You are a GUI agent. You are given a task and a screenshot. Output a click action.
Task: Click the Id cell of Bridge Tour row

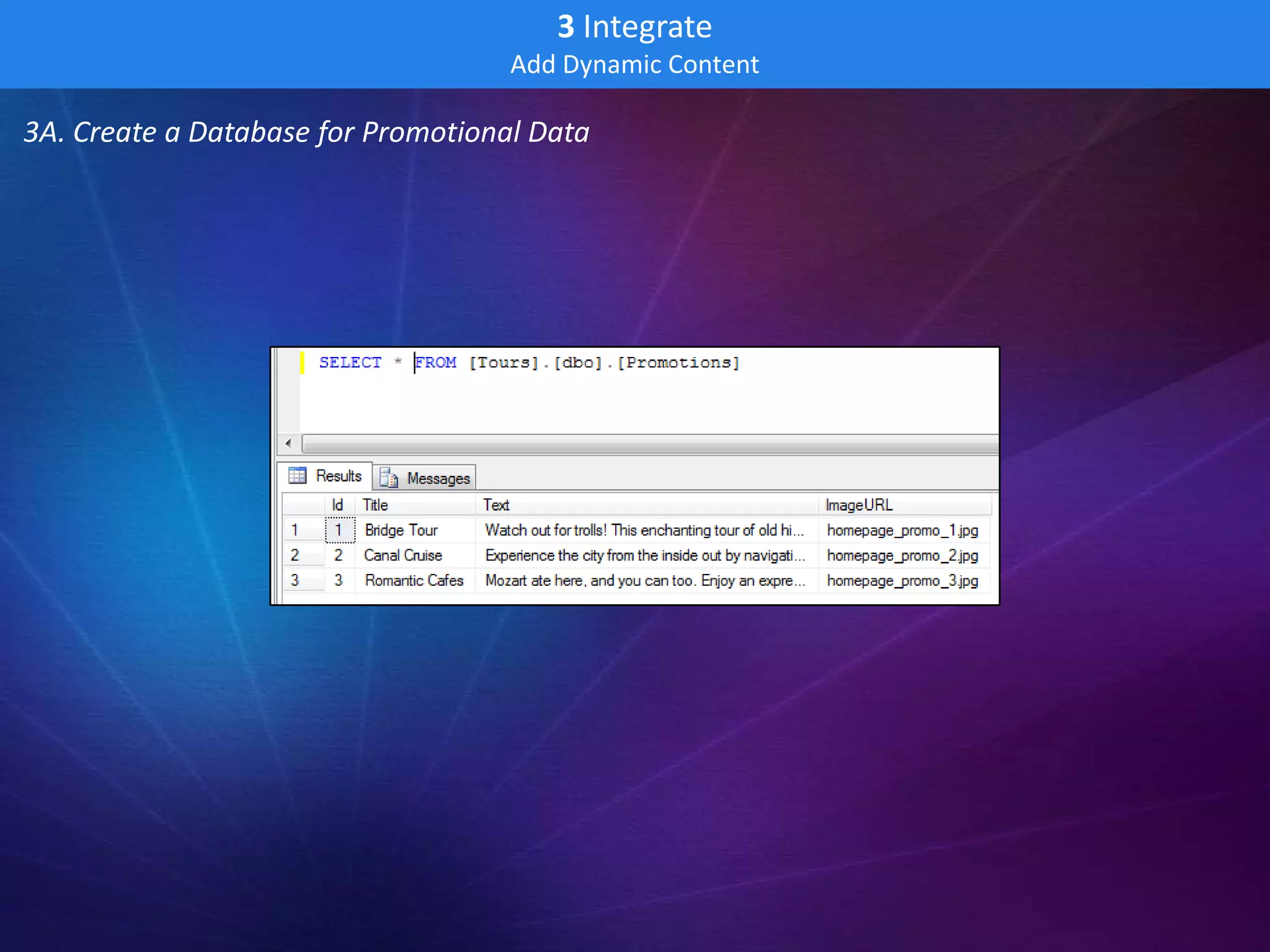coord(340,530)
